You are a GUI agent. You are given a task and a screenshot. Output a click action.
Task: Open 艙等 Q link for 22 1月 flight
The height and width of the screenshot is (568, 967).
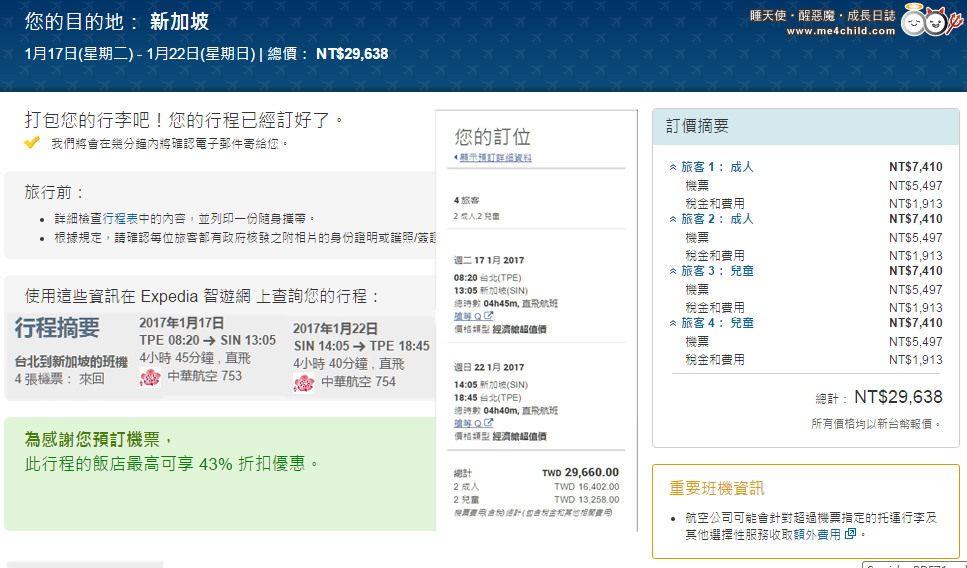pos(473,423)
